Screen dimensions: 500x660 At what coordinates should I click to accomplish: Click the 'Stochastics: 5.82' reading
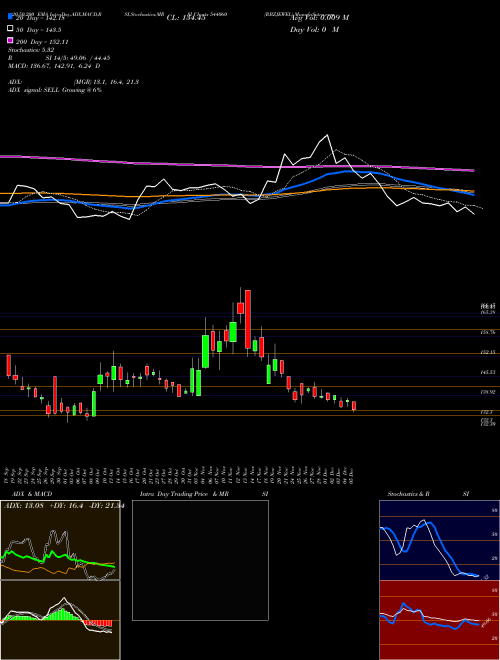pyautogui.click(x=29, y=50)
